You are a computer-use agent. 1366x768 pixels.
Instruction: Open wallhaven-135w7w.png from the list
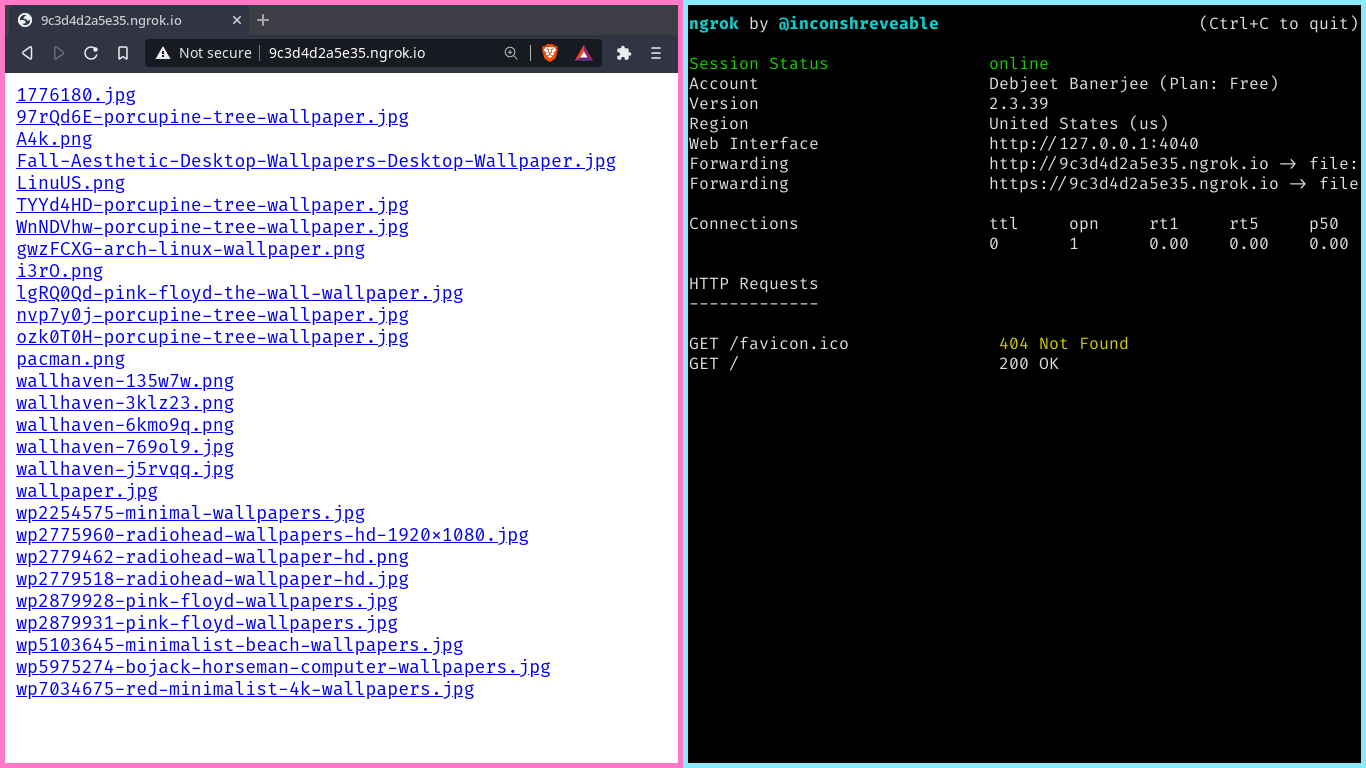click(x=124, y=381)
